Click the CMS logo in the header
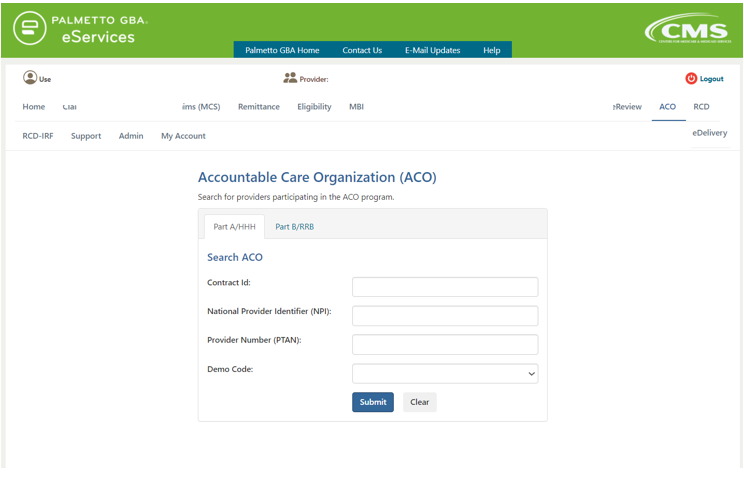The width and height of the screenshot is (744, 502). tap(688, 28)
